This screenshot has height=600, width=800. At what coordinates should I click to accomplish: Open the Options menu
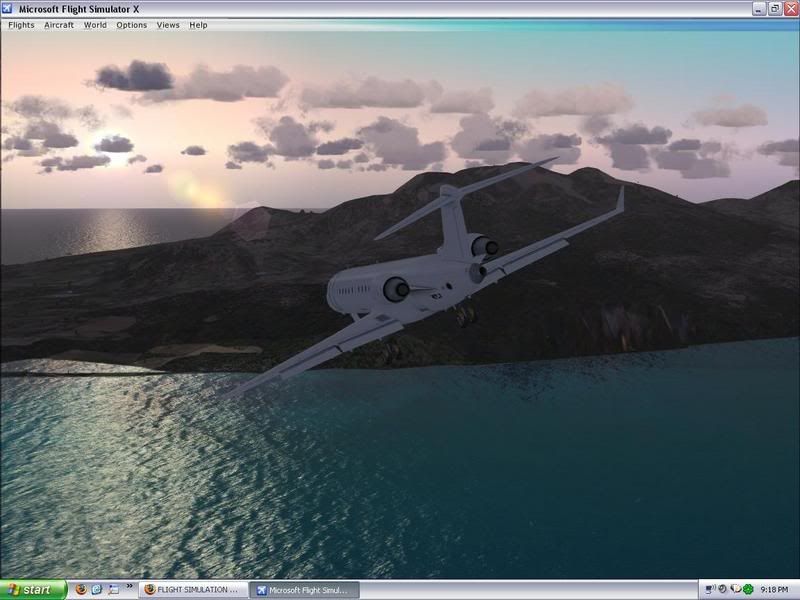coord(131,25)
